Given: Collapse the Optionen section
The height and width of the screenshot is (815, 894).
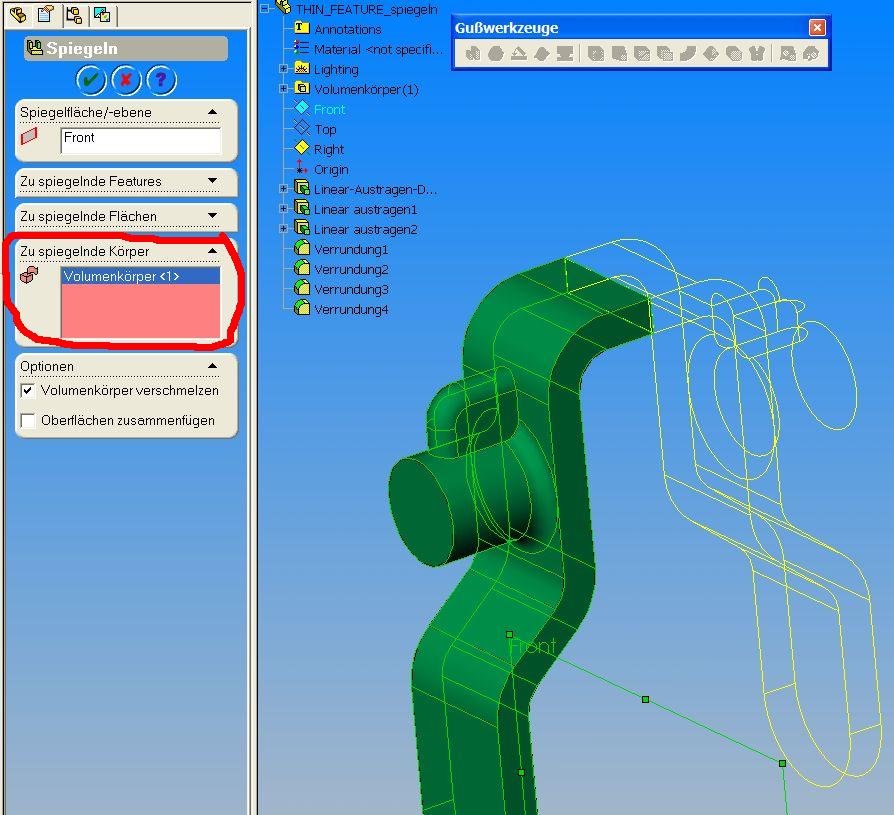Looking at the screenshot, I should [213, 366].
